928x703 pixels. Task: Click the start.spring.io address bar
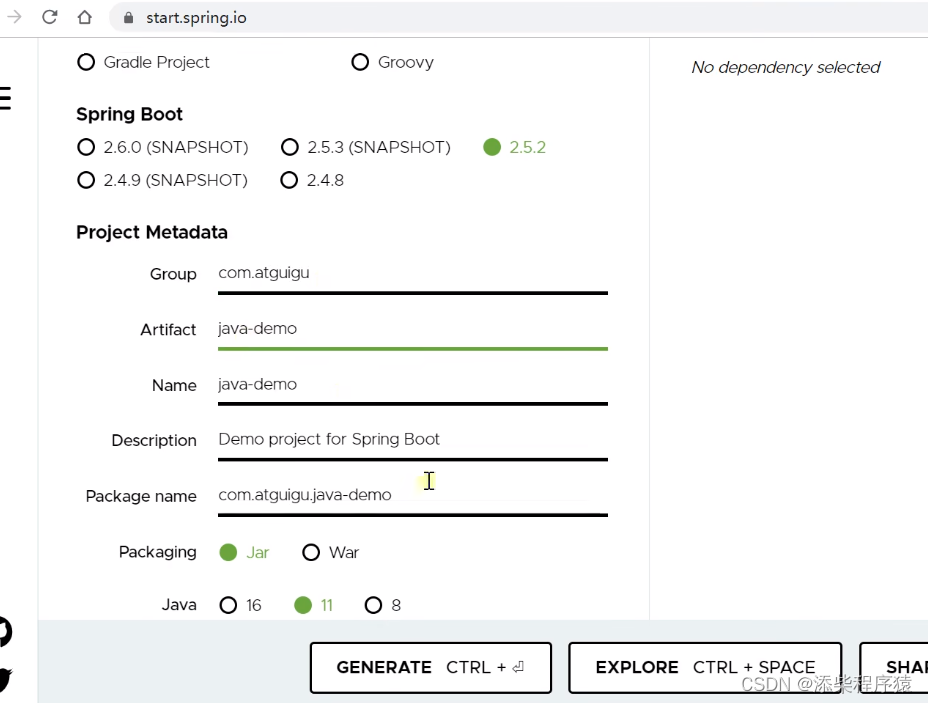point(518,18)
